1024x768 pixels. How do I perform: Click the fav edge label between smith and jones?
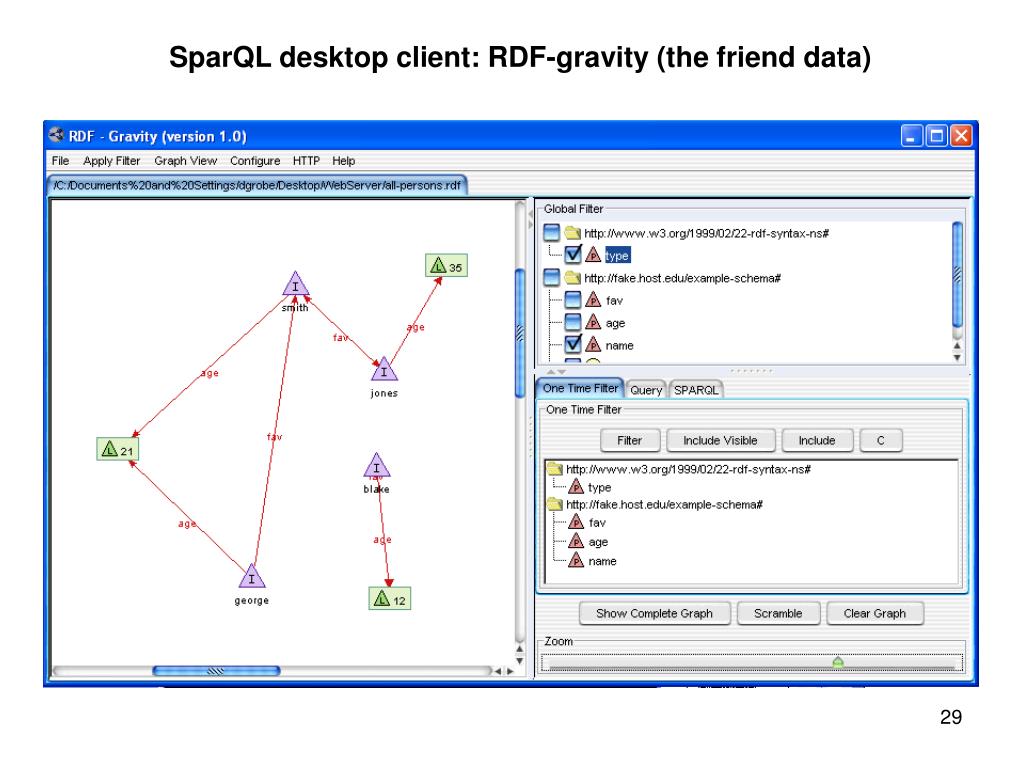[341, 338]
